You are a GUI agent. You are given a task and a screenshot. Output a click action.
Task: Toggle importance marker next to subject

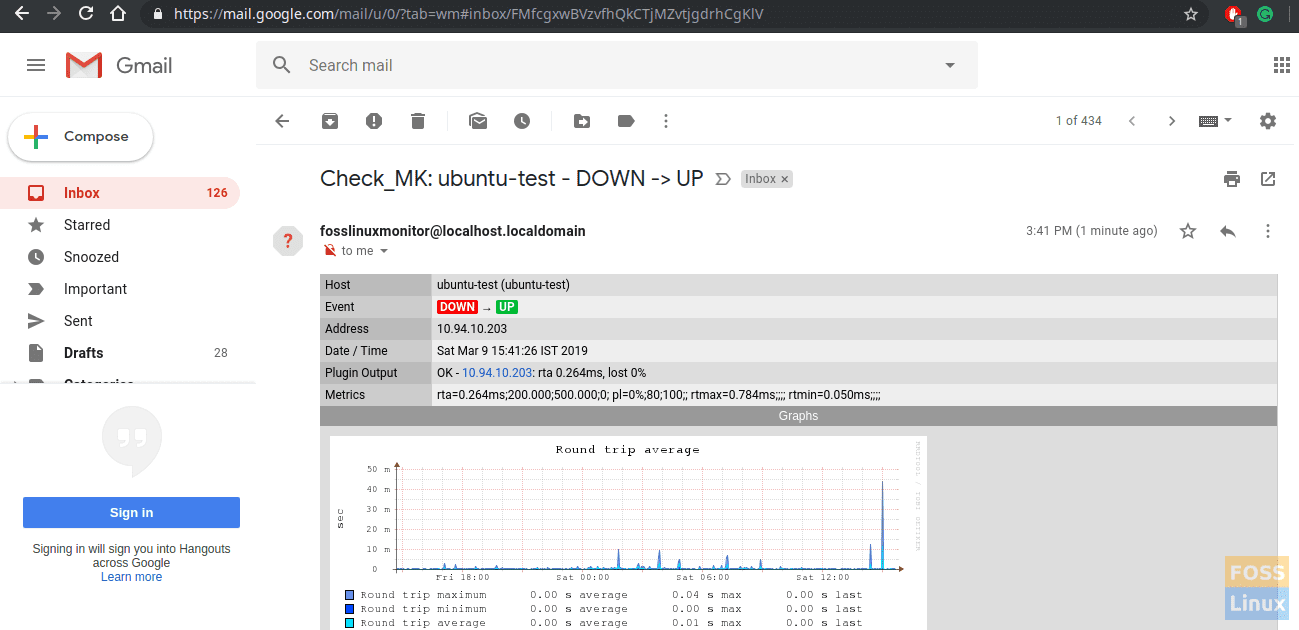coord(724,179)
